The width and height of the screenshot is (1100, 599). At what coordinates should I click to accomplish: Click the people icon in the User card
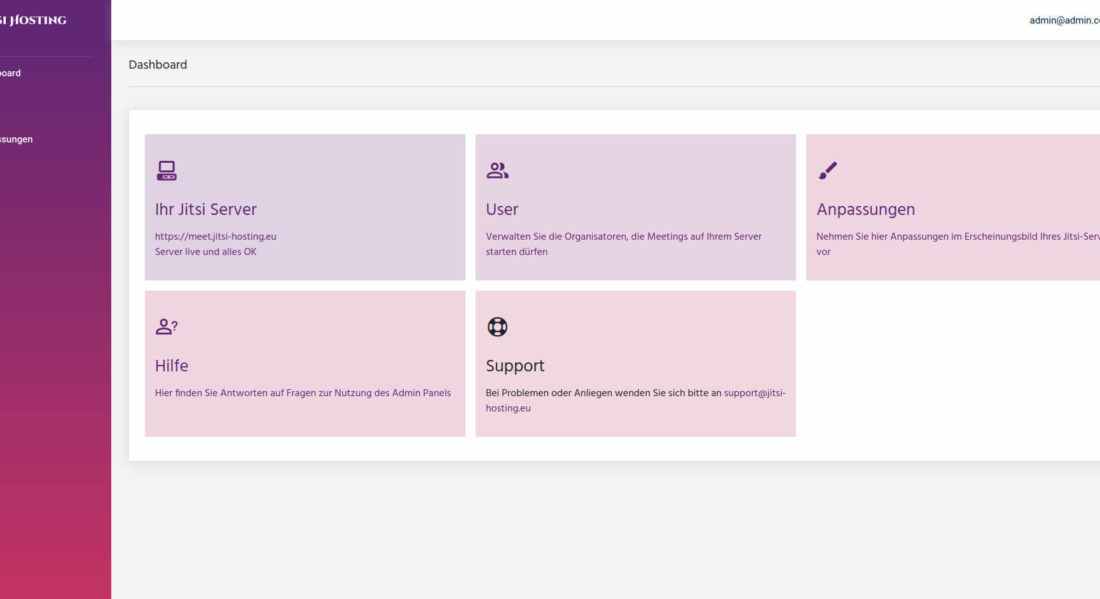[497, 171]
